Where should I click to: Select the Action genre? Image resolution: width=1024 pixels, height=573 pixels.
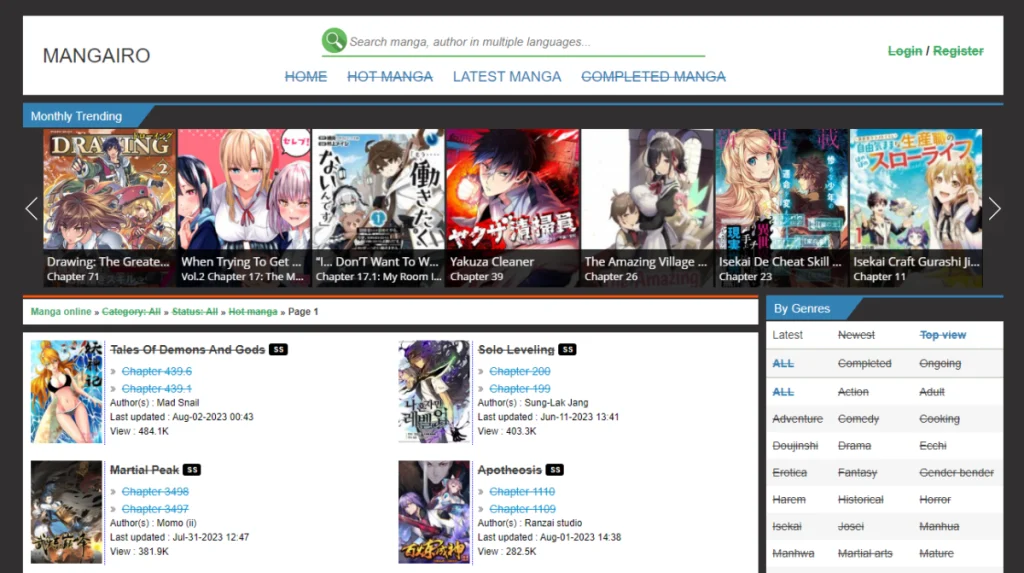(854, 392)
